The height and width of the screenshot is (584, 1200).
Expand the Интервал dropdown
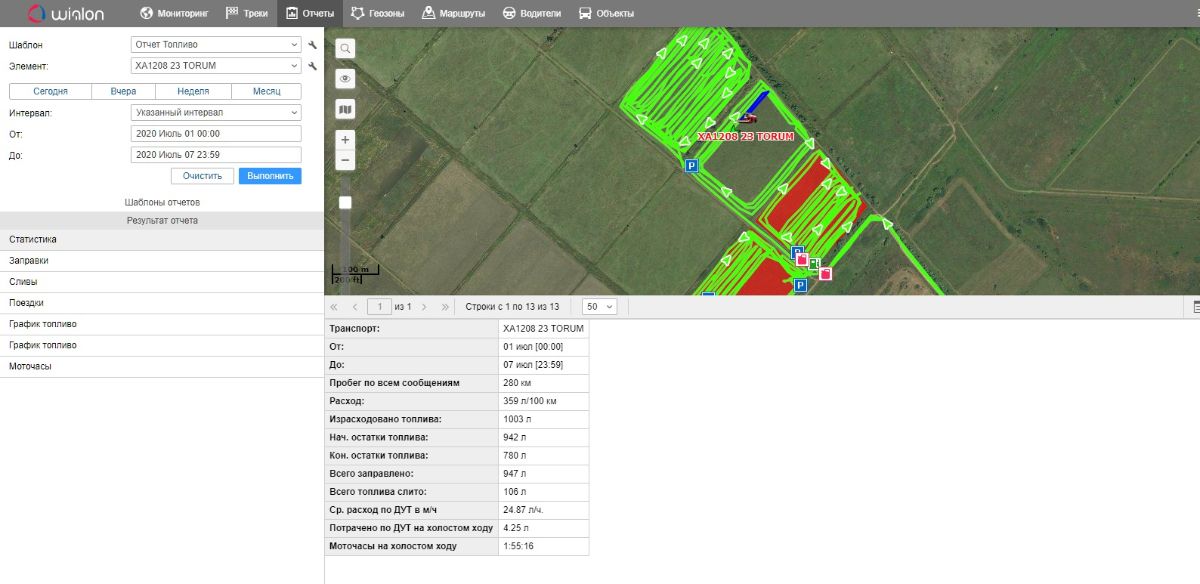point(216,113)
